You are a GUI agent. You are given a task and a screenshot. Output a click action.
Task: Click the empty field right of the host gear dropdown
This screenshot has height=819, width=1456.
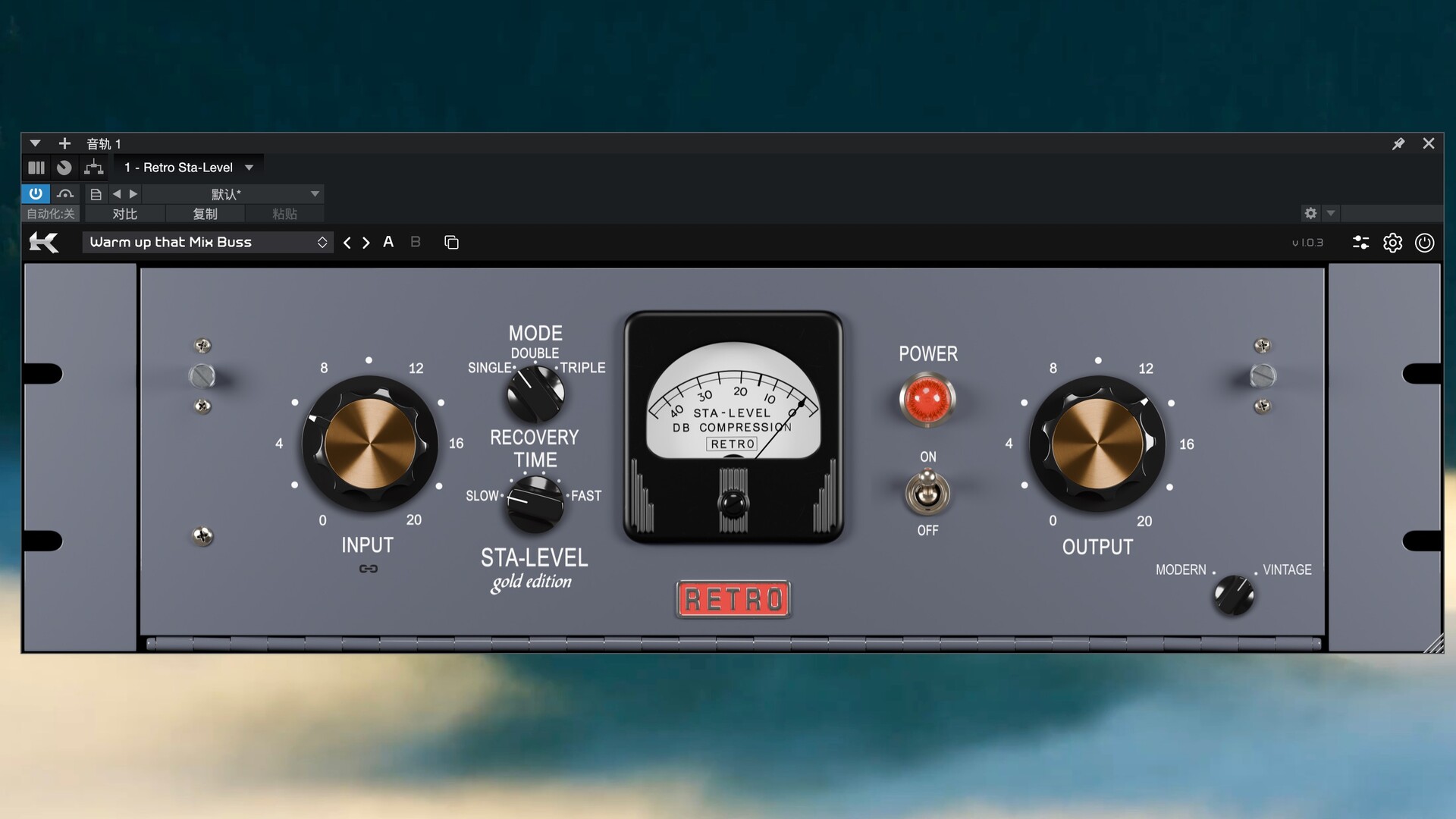(1392, 213)
